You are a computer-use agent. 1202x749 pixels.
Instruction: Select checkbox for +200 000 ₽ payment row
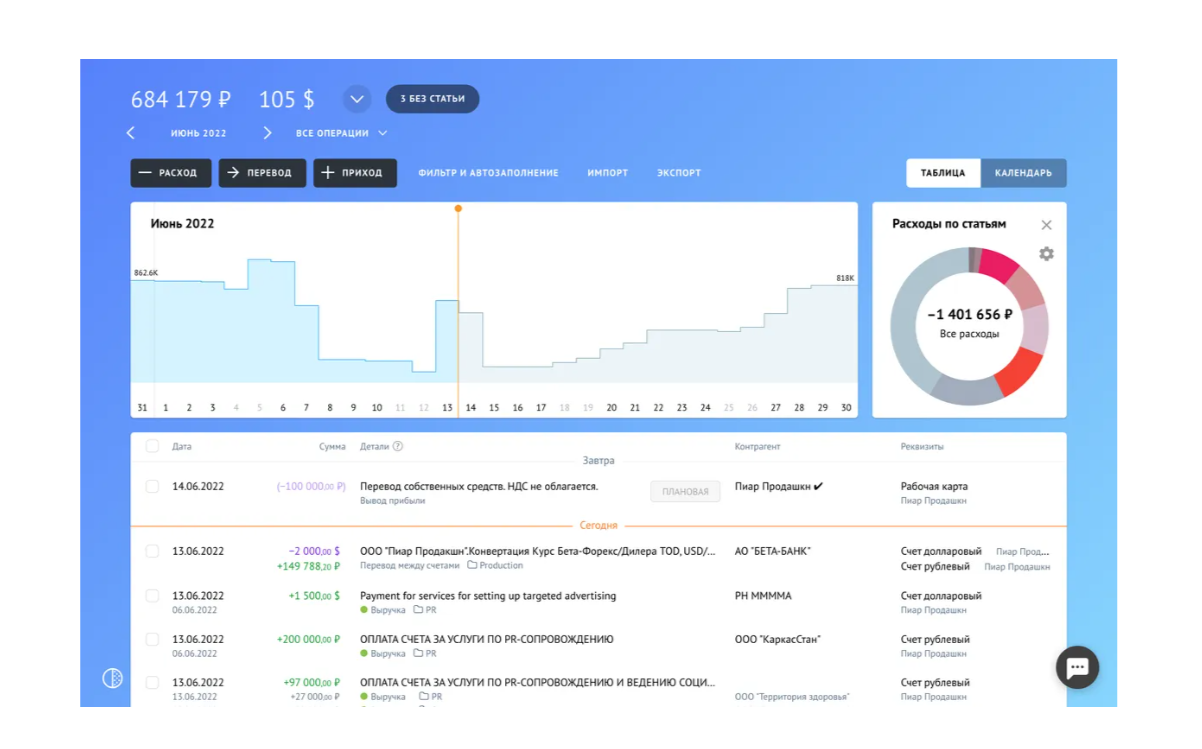(x=152, y=640)
